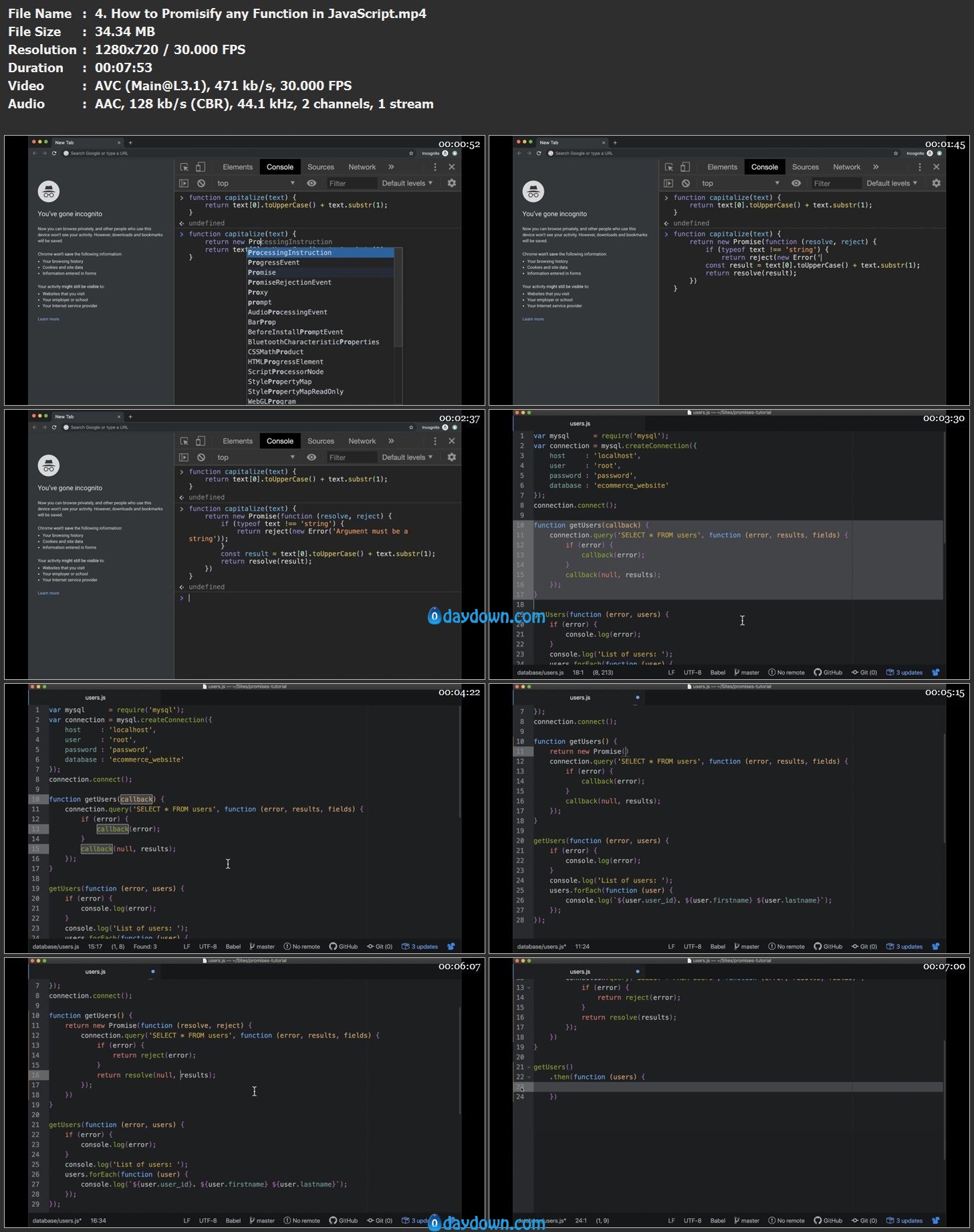Choose ProgressEvent in the autocomplete list
This screenshot has height=1232, width=974.
(x=320, y=263)
